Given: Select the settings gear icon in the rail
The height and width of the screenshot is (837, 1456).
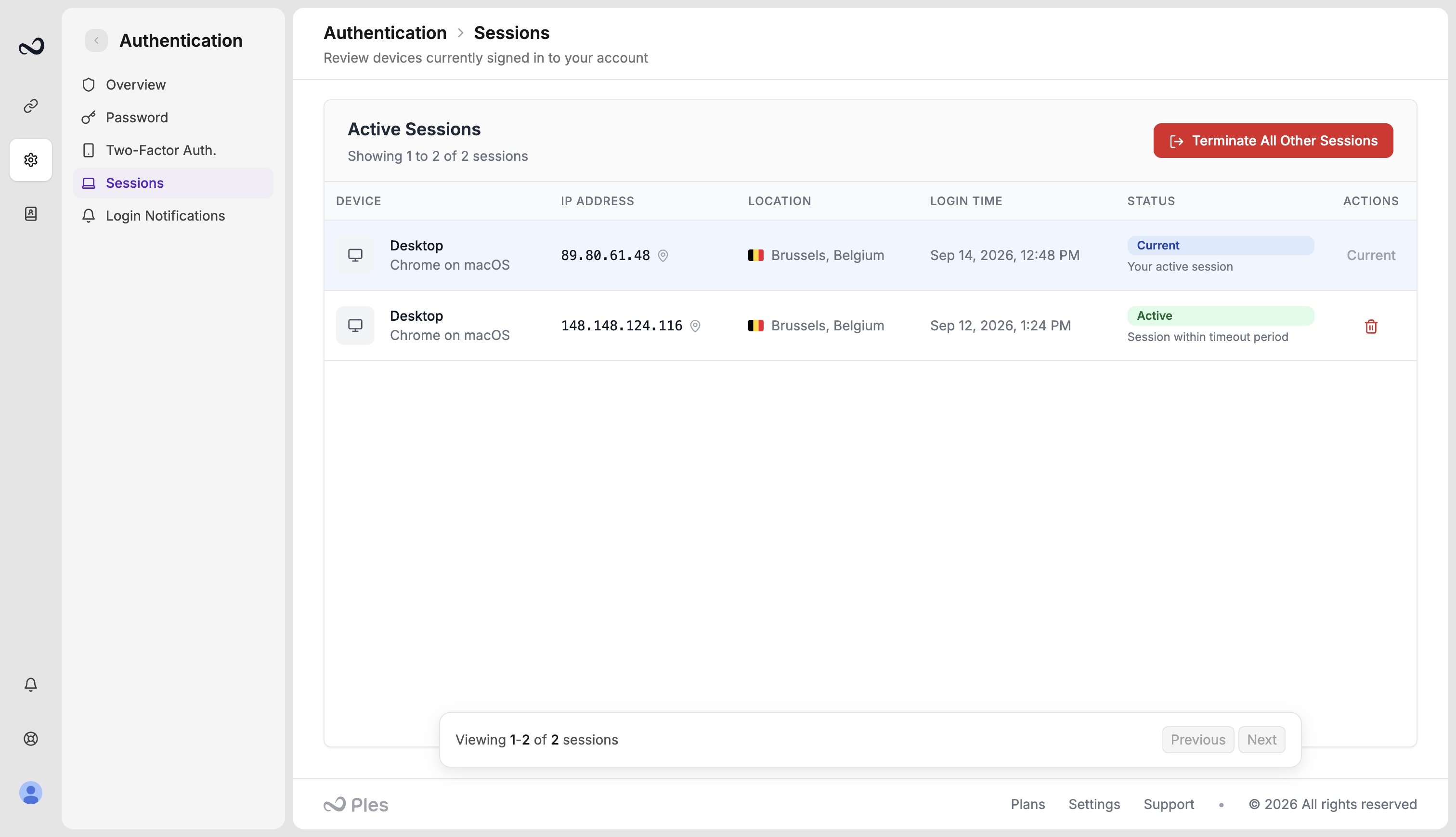Looking at the screenshot, I should pos(31,160).
